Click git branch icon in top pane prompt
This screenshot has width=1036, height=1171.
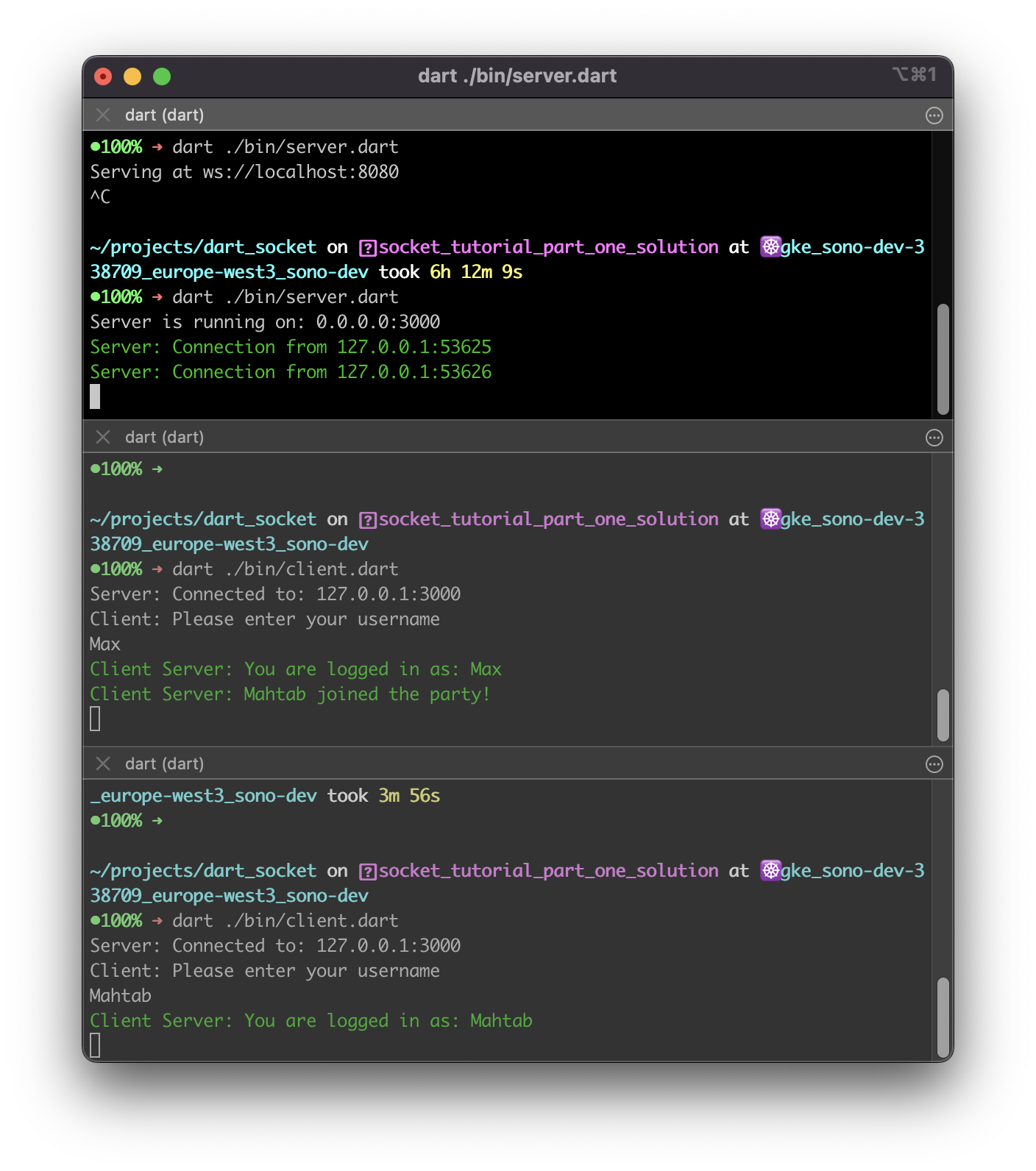(368, 248)
